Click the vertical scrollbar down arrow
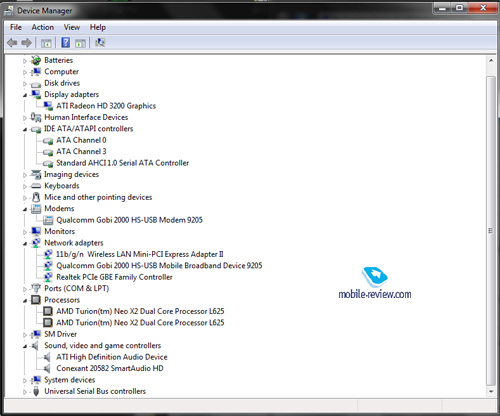Viewport: 500px width, 416px height. tap(491, 391)
